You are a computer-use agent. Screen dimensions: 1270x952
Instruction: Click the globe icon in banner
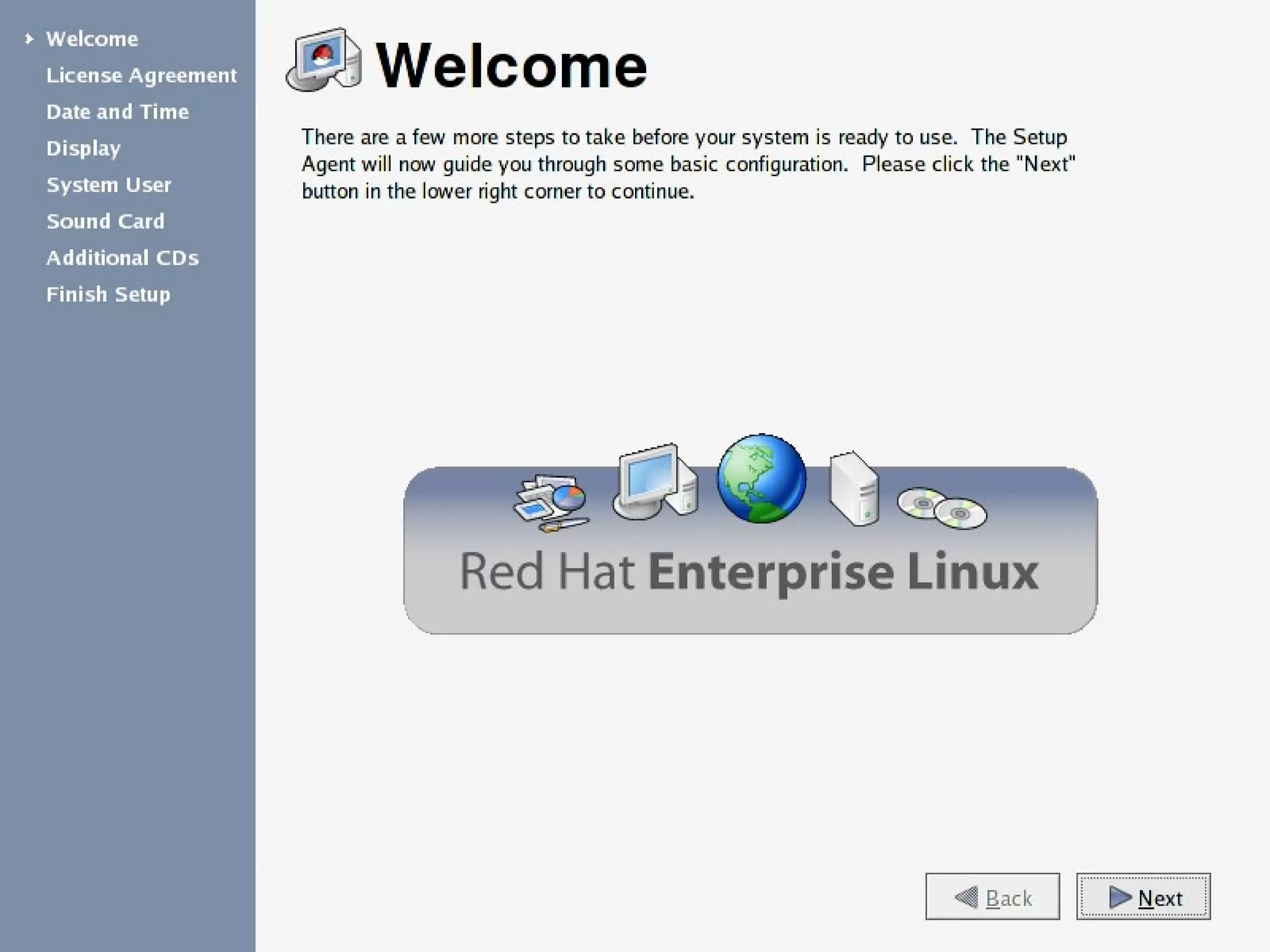click(761, 478)
